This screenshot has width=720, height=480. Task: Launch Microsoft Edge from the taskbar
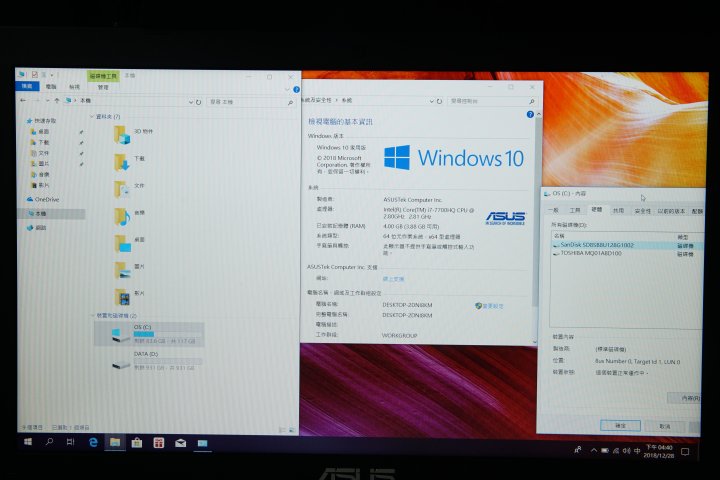coord(93,442)
